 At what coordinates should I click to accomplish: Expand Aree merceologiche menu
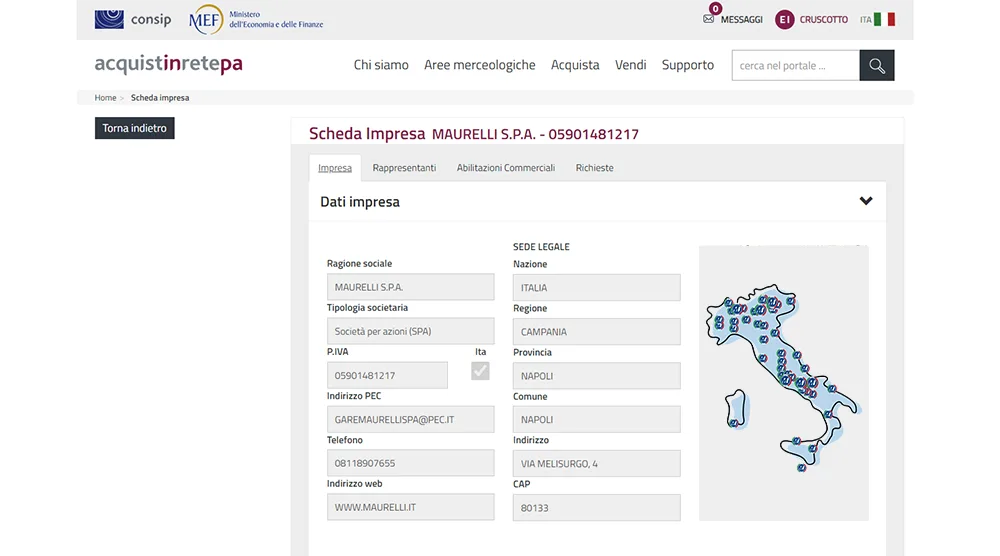tap(479, 65)
